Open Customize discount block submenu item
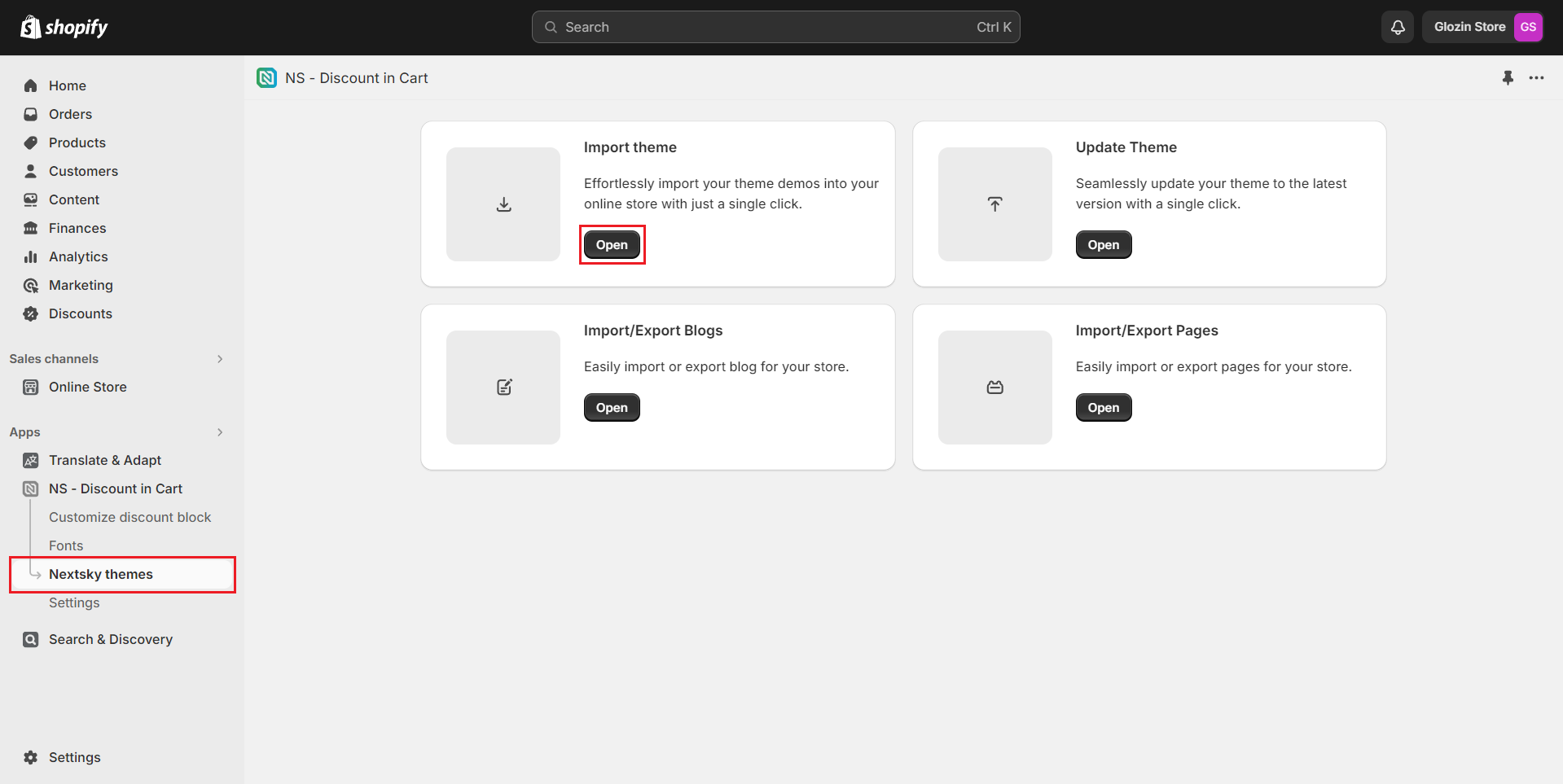This screenshot has height=784, width=1563. click(x=130, y=517)
